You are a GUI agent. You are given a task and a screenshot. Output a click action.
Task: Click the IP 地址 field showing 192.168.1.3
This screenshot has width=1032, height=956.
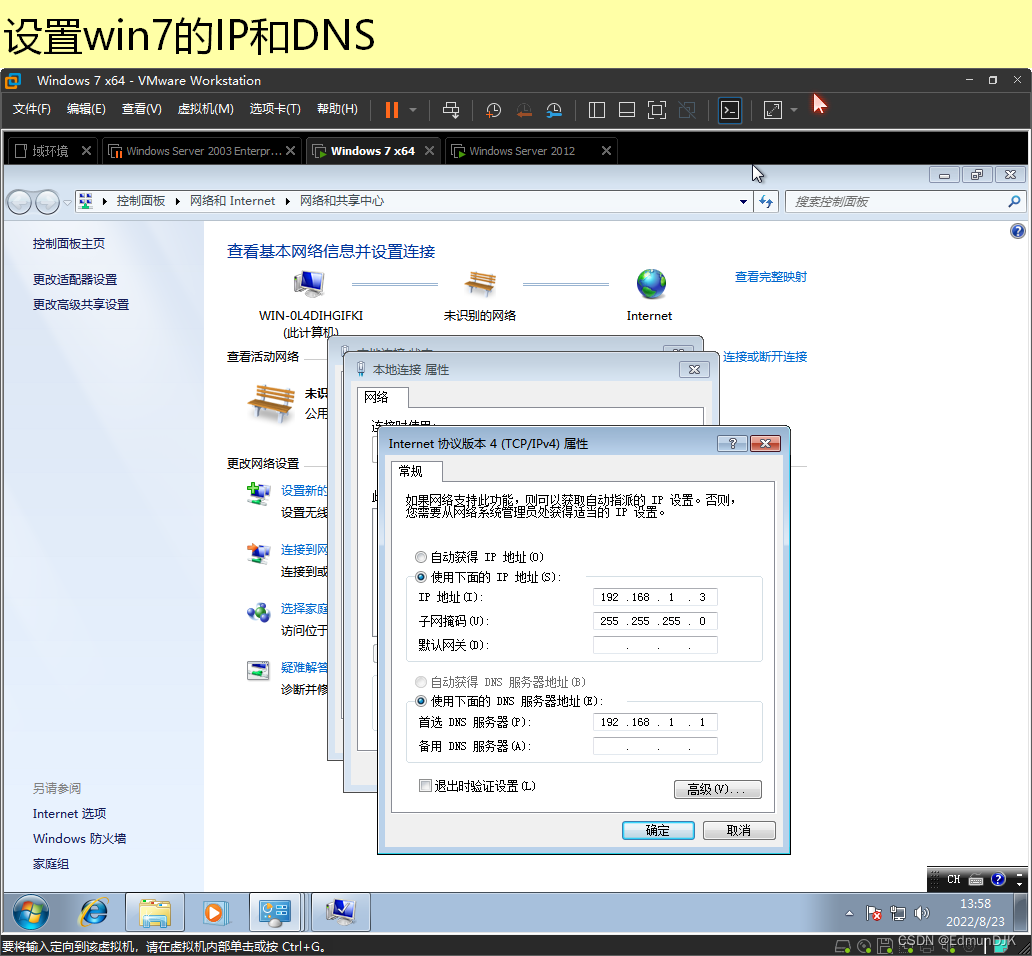click(655, 597)
